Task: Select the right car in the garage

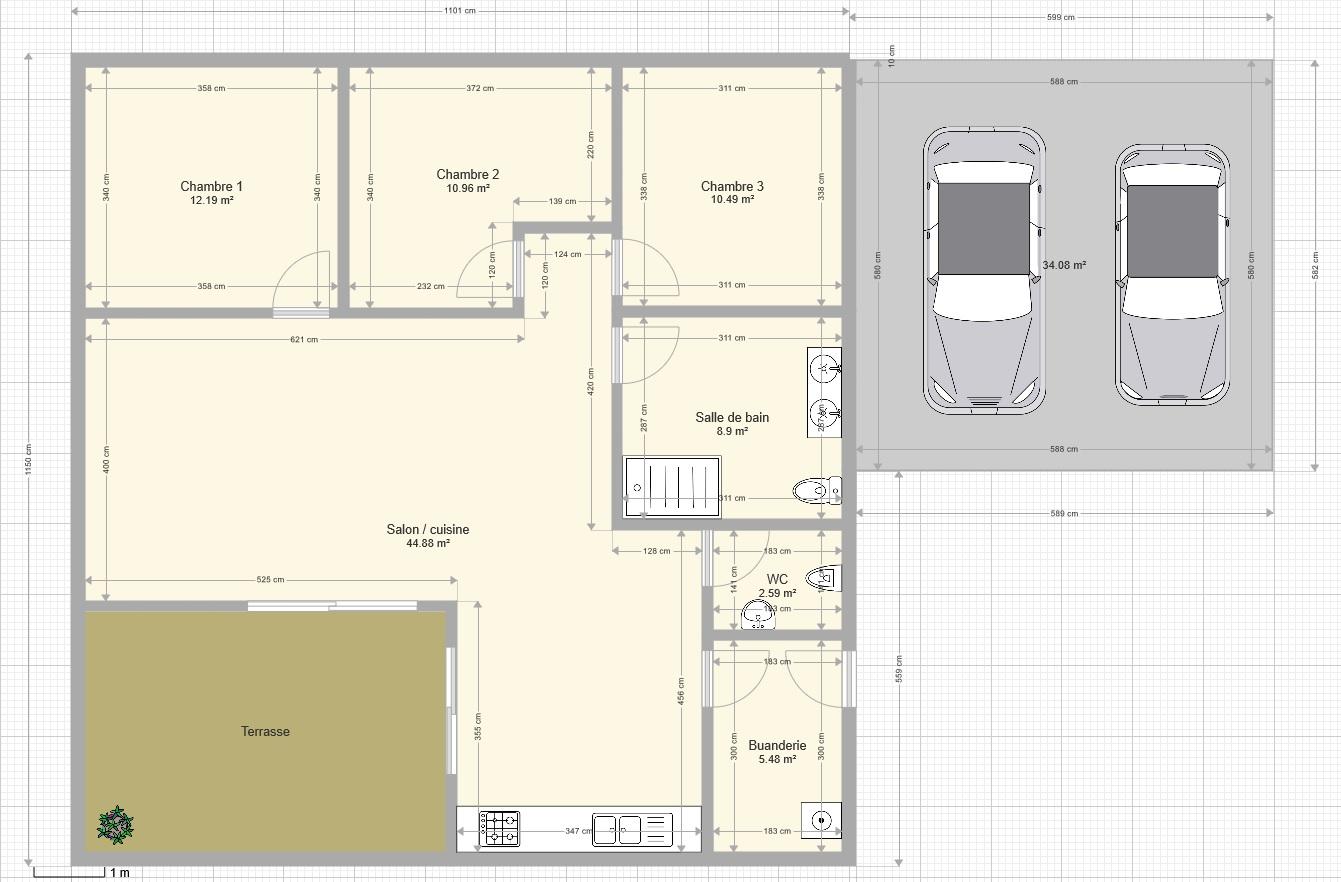Action: pyautogui.click(x=1172, y=275)
